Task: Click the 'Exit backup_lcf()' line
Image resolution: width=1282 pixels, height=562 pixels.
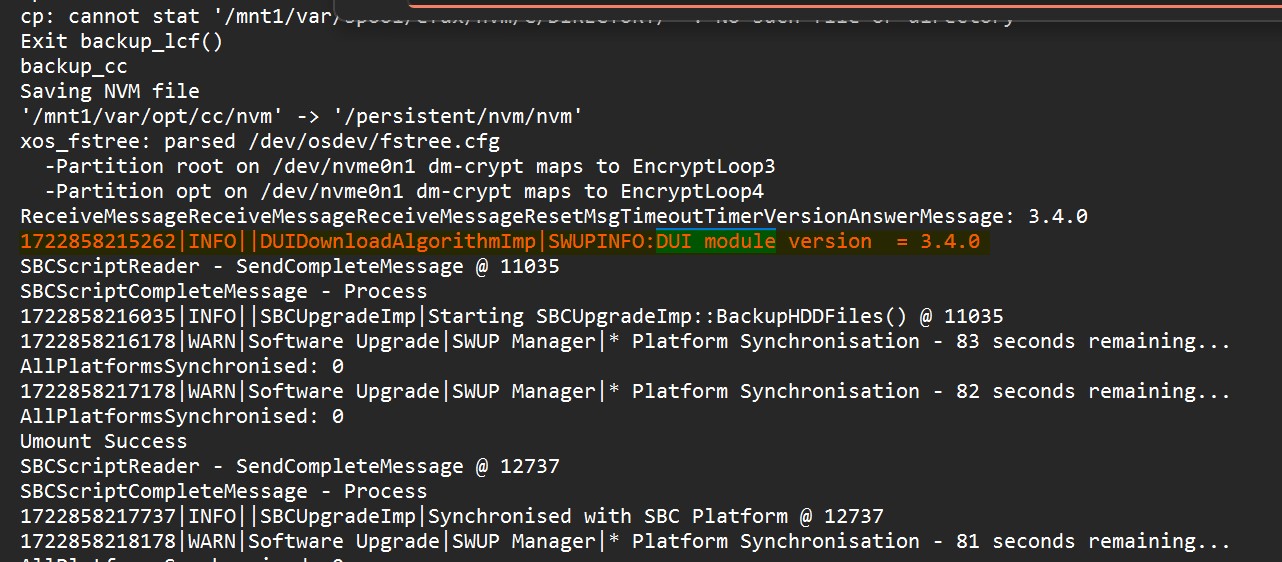Action: 122,41
